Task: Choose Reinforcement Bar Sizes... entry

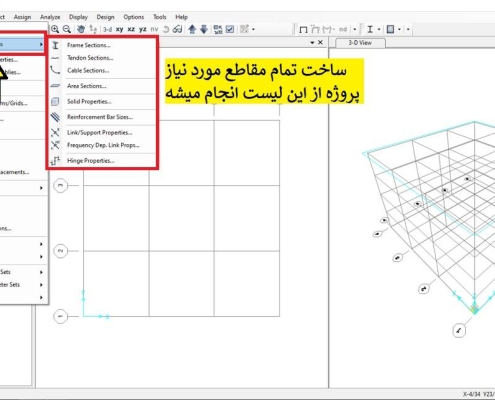Action: point(102,117)
